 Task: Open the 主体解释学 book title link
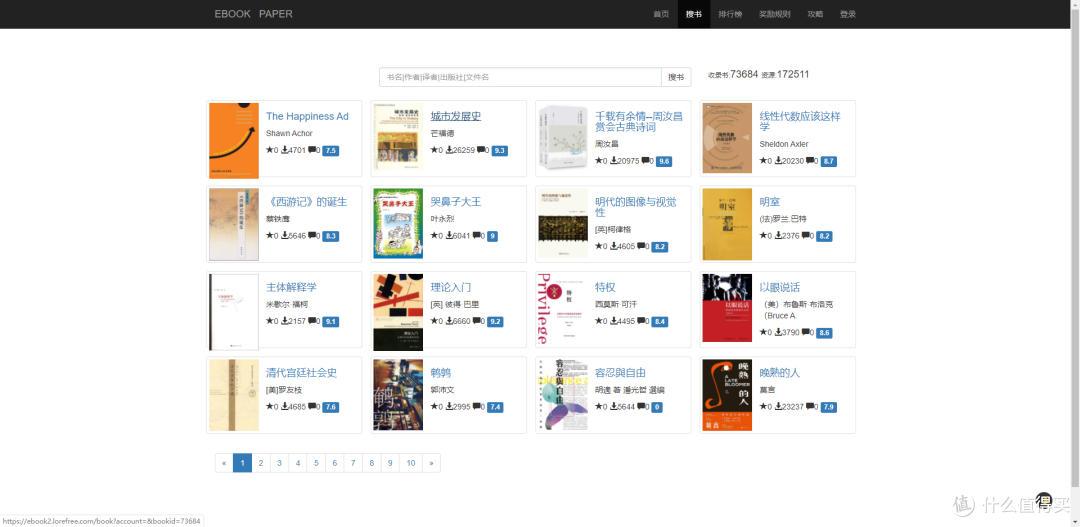pyautogui.click(x=291, y=287)
